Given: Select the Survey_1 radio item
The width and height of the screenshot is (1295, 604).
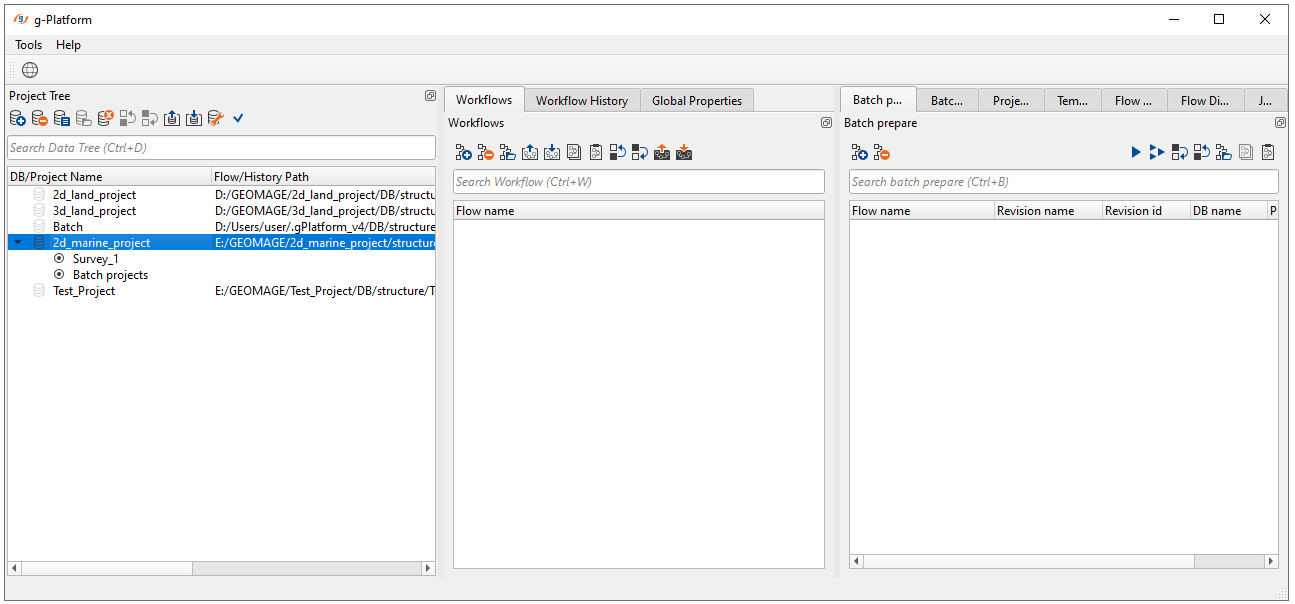Looking at the screenshot, I should [95, 259].
